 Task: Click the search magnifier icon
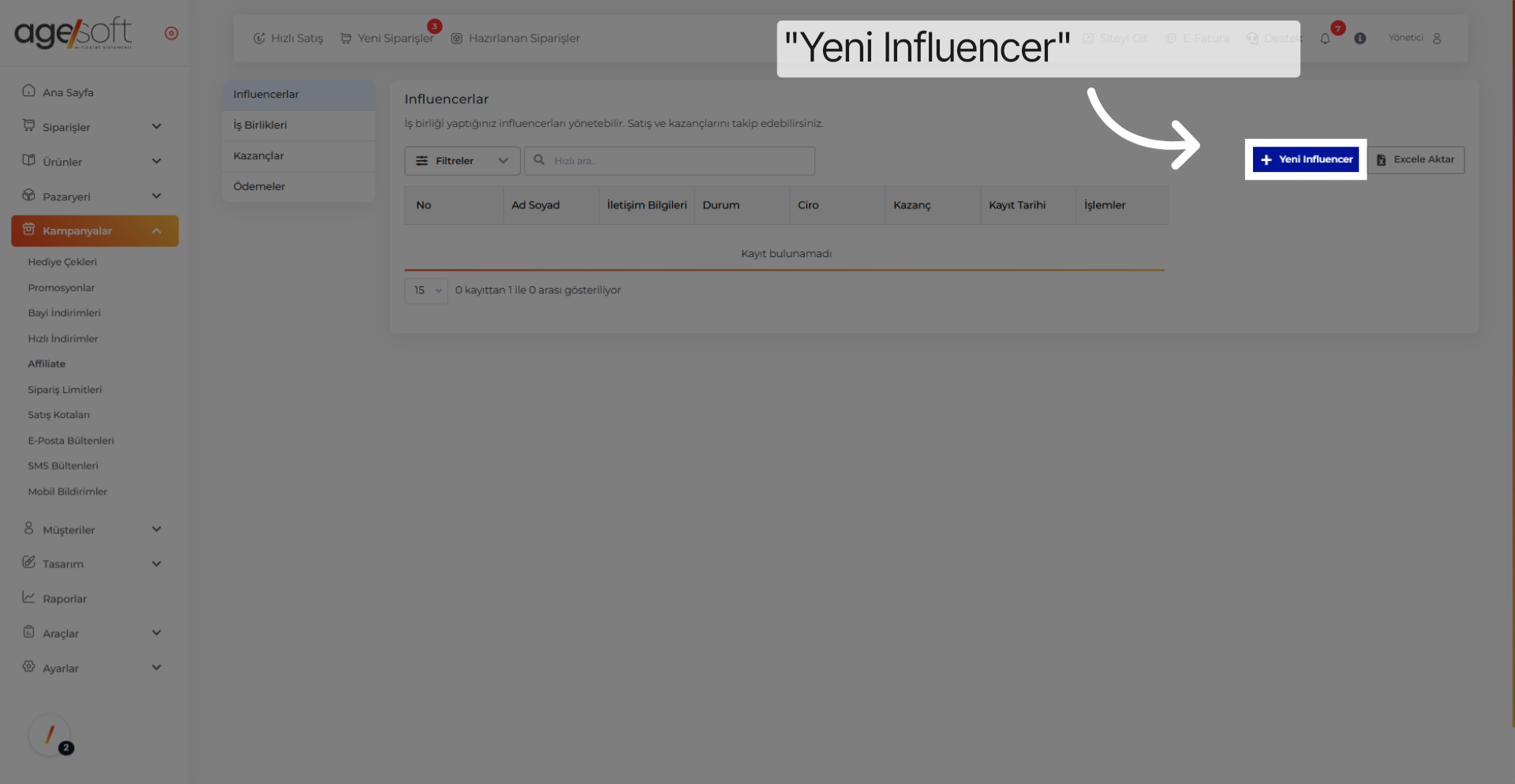point(539,160)
